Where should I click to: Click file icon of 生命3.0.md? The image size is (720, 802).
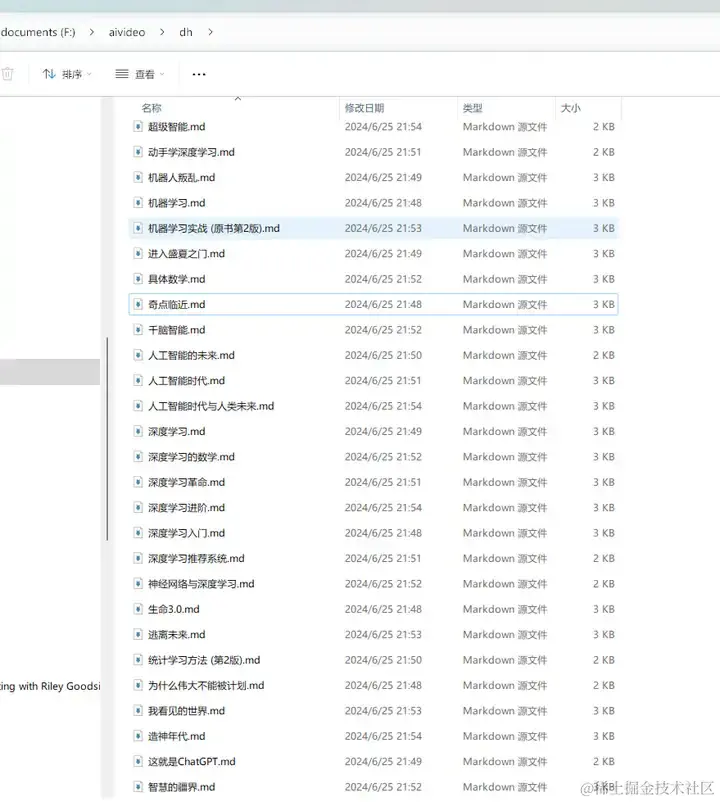pos(138,609)
